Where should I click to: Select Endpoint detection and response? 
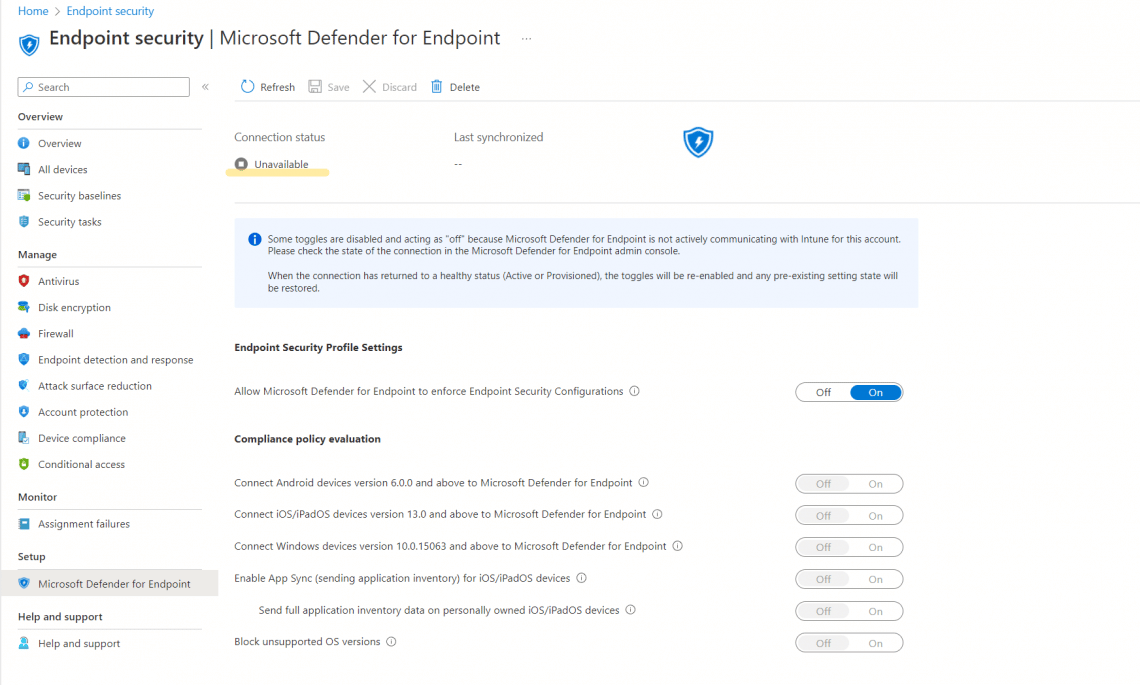point(117,359)
